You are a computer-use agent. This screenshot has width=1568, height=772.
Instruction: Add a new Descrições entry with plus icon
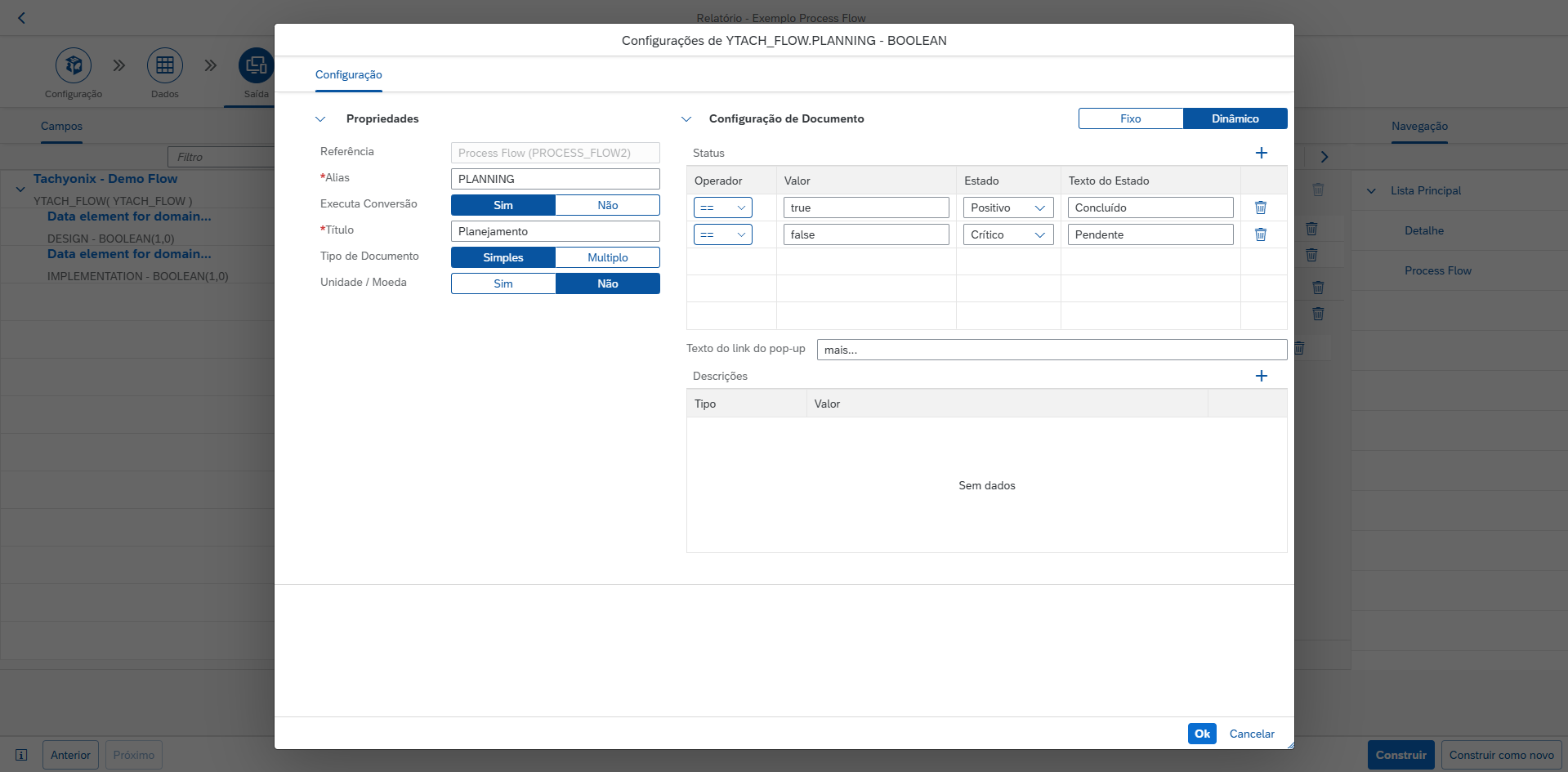pos(1262,376)
